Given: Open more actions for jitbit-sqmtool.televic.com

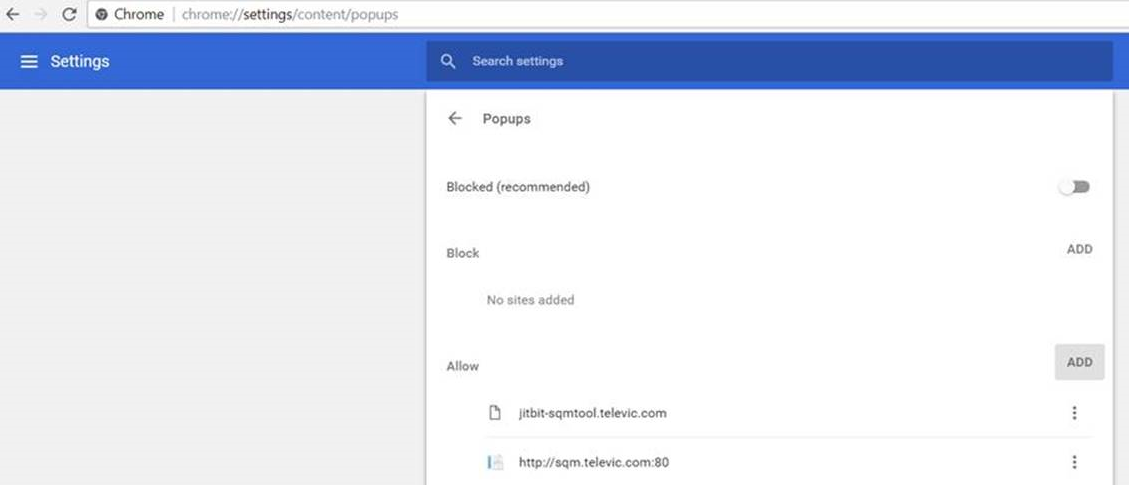Looking at the screenshot, I should click(1074, 413).
